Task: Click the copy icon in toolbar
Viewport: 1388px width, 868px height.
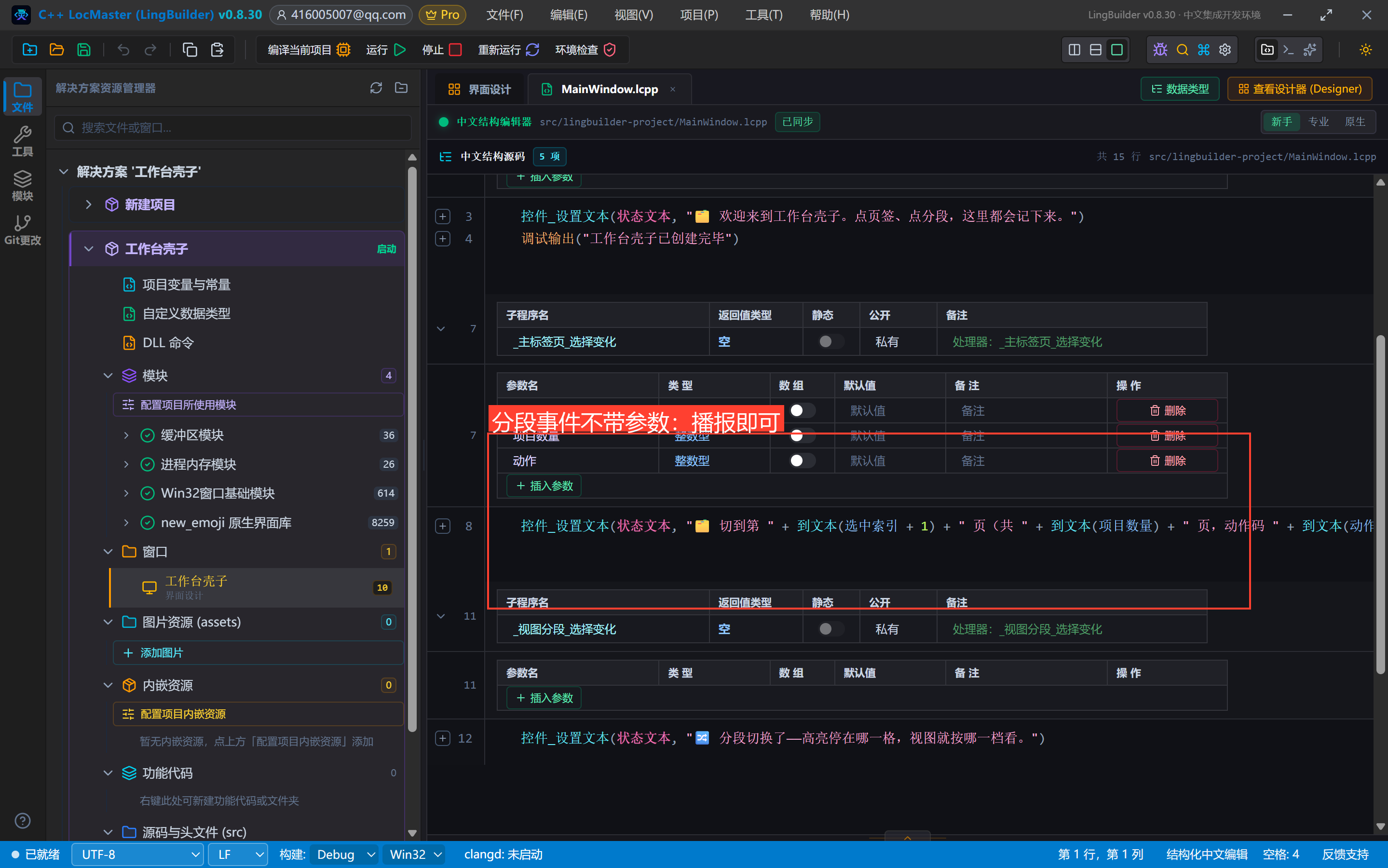Action: tap(190, 50)
